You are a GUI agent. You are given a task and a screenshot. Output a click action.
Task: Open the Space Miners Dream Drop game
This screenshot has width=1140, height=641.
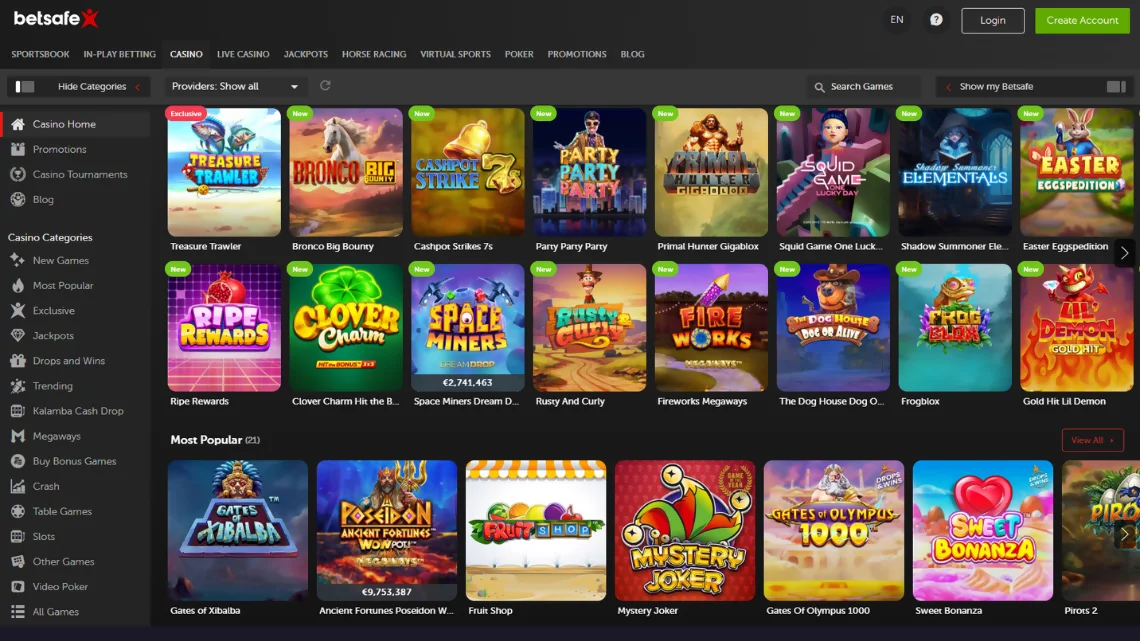click(x=467, y=328)
